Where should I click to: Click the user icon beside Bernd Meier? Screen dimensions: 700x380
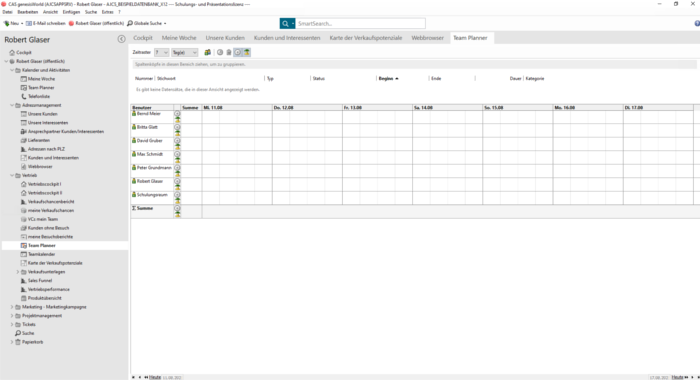coord(134,114)
